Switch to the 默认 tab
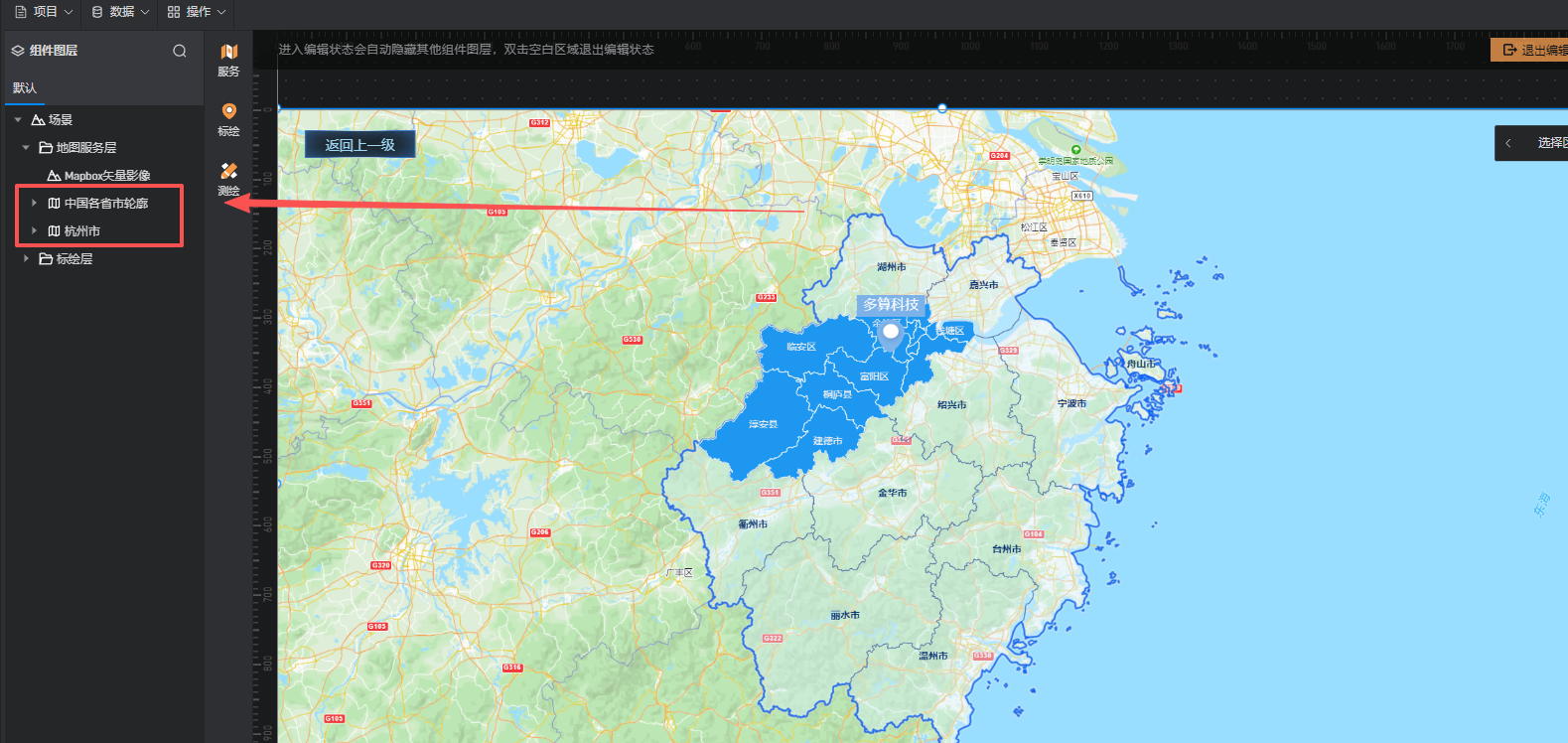1568x743 pixels. [25, 88]
